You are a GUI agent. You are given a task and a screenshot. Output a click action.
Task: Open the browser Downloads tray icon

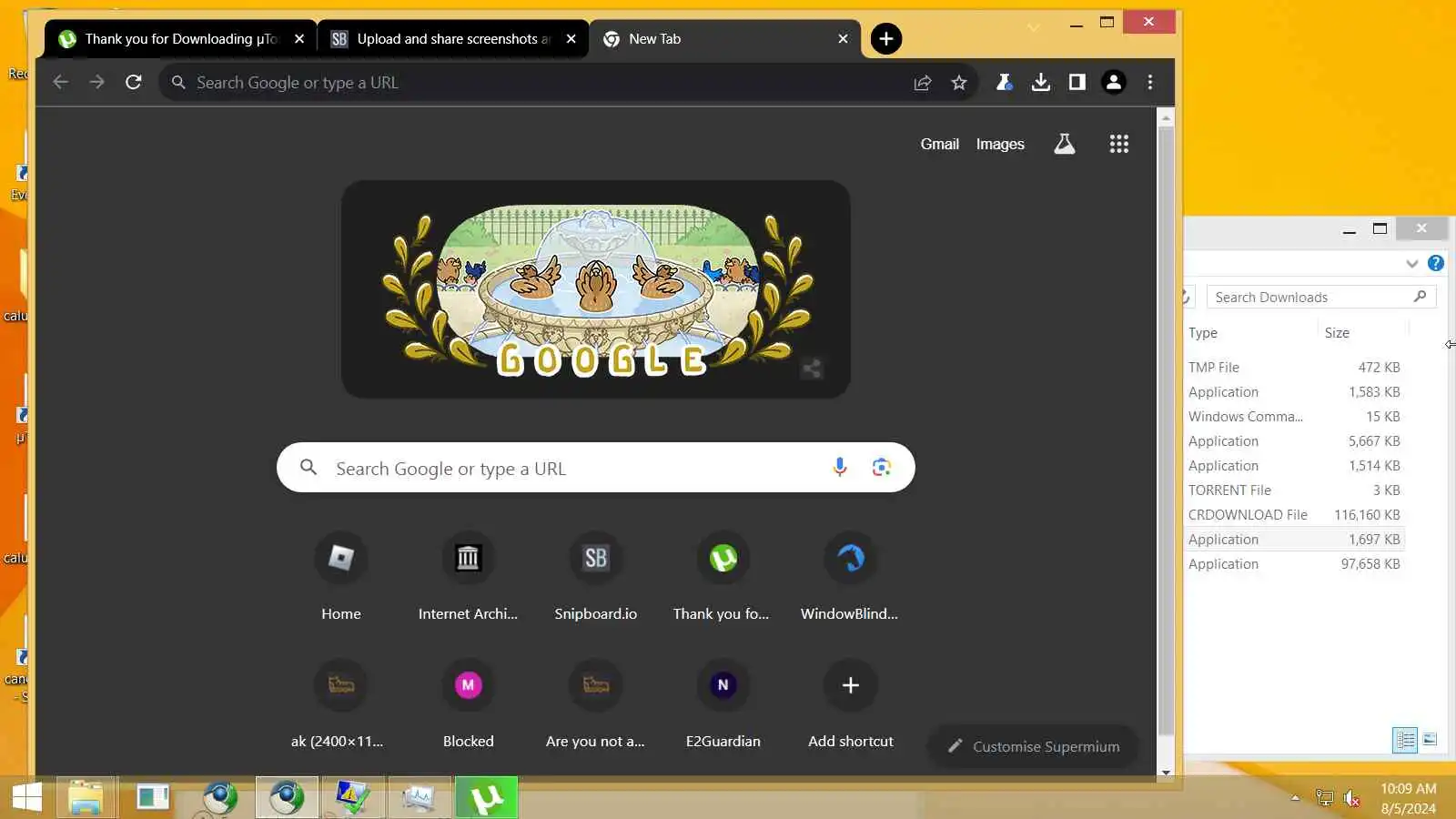click(x=1041, y=83)
